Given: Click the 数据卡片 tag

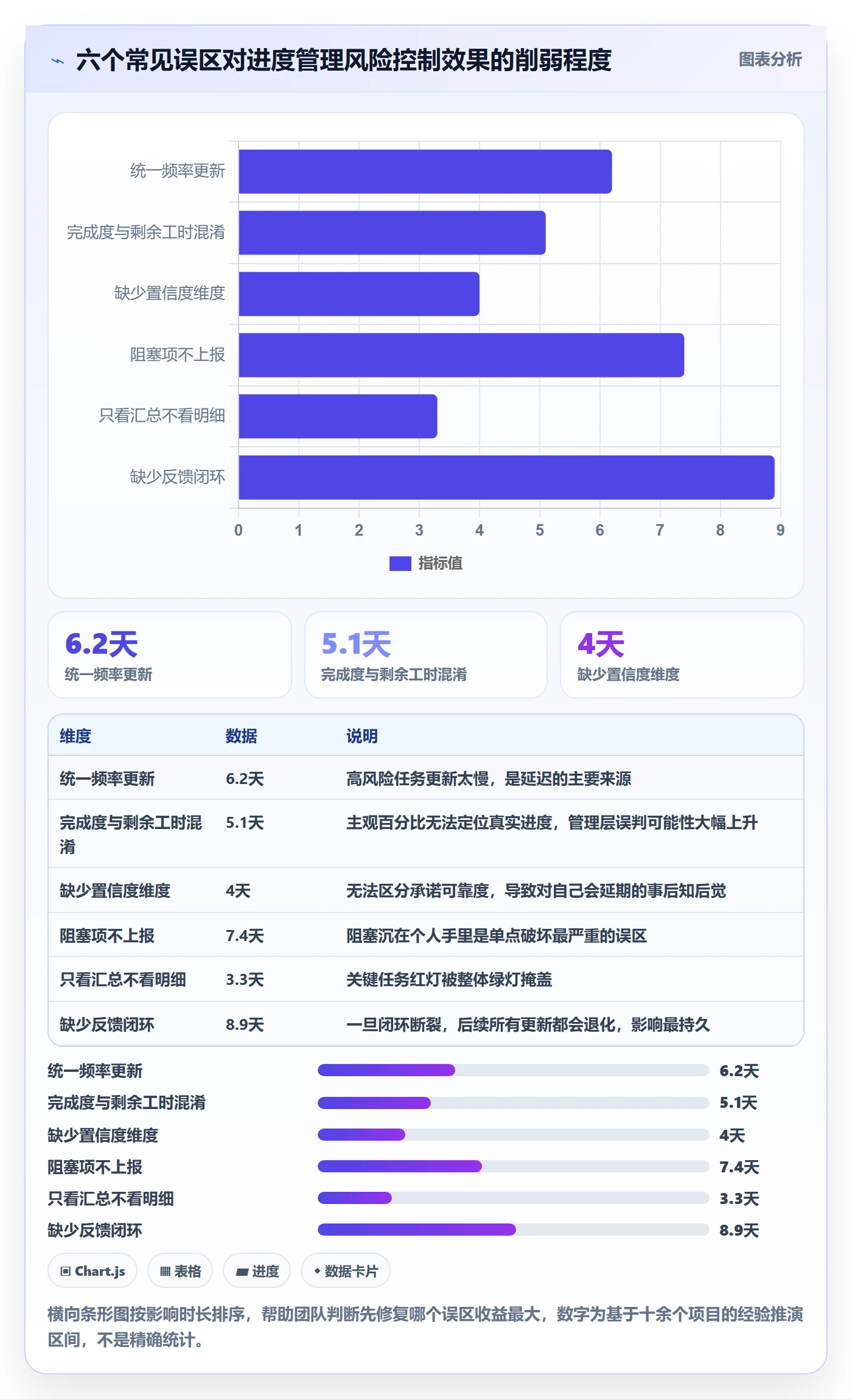Looking at the screenshot, I should pos(346,1271).
